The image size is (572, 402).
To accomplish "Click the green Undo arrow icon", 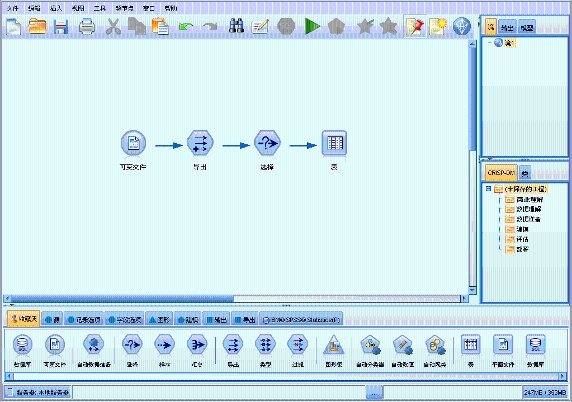I will pyautogui.click(x=186, y=27).
